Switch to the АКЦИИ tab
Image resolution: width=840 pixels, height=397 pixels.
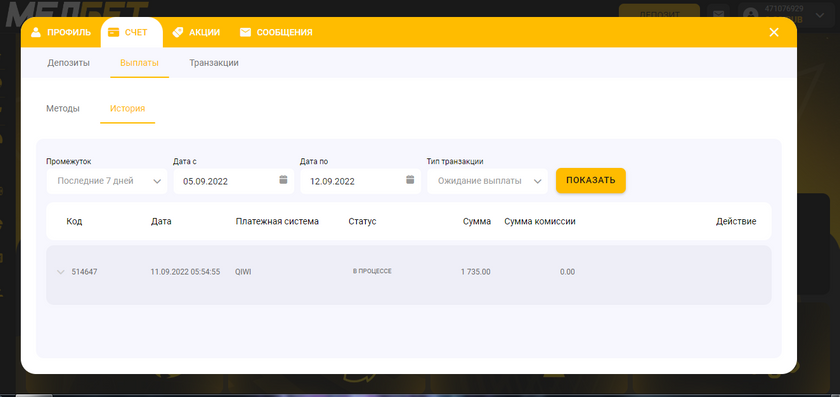click(196, 32)
